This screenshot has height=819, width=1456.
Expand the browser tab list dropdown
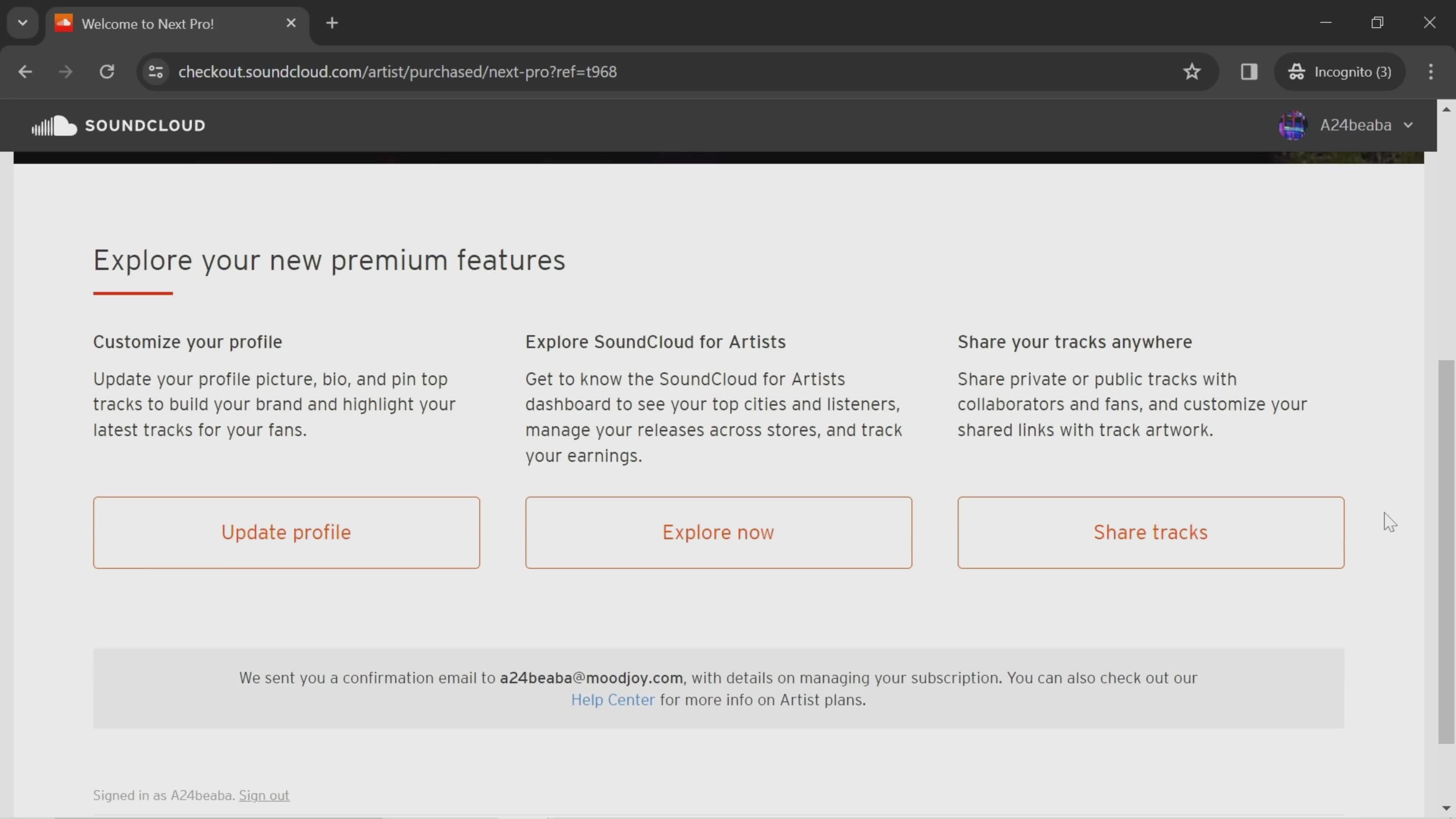(22, 22)
